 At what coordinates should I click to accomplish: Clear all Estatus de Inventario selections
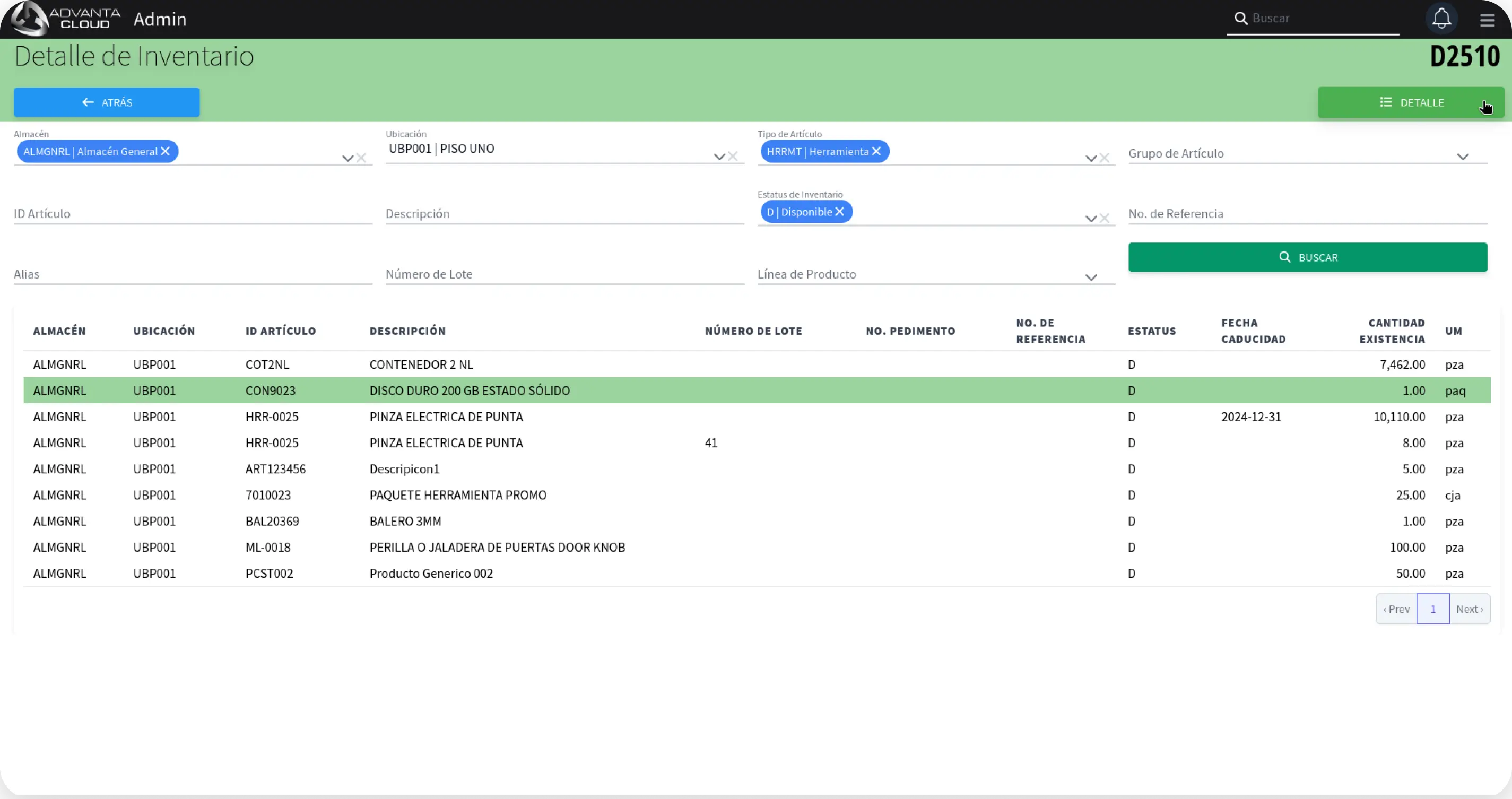click(x=1105, y=219)
